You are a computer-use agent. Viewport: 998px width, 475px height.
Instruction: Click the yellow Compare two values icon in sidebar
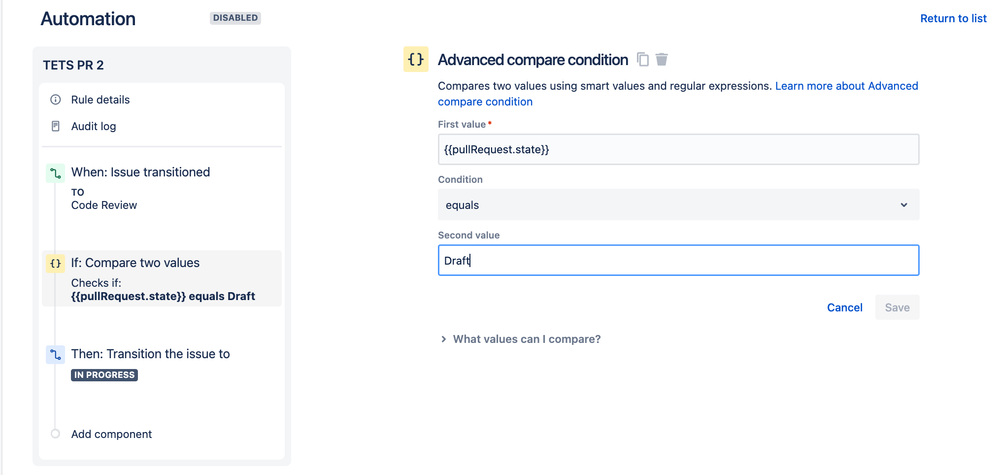[55, 263]
